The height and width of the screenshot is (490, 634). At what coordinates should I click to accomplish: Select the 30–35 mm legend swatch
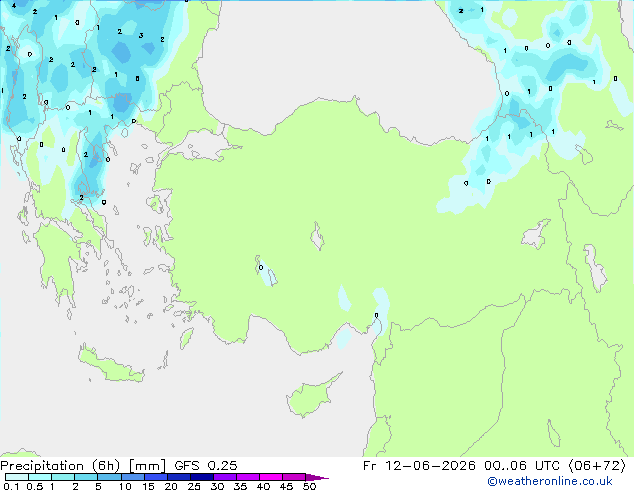click(225, 477)
